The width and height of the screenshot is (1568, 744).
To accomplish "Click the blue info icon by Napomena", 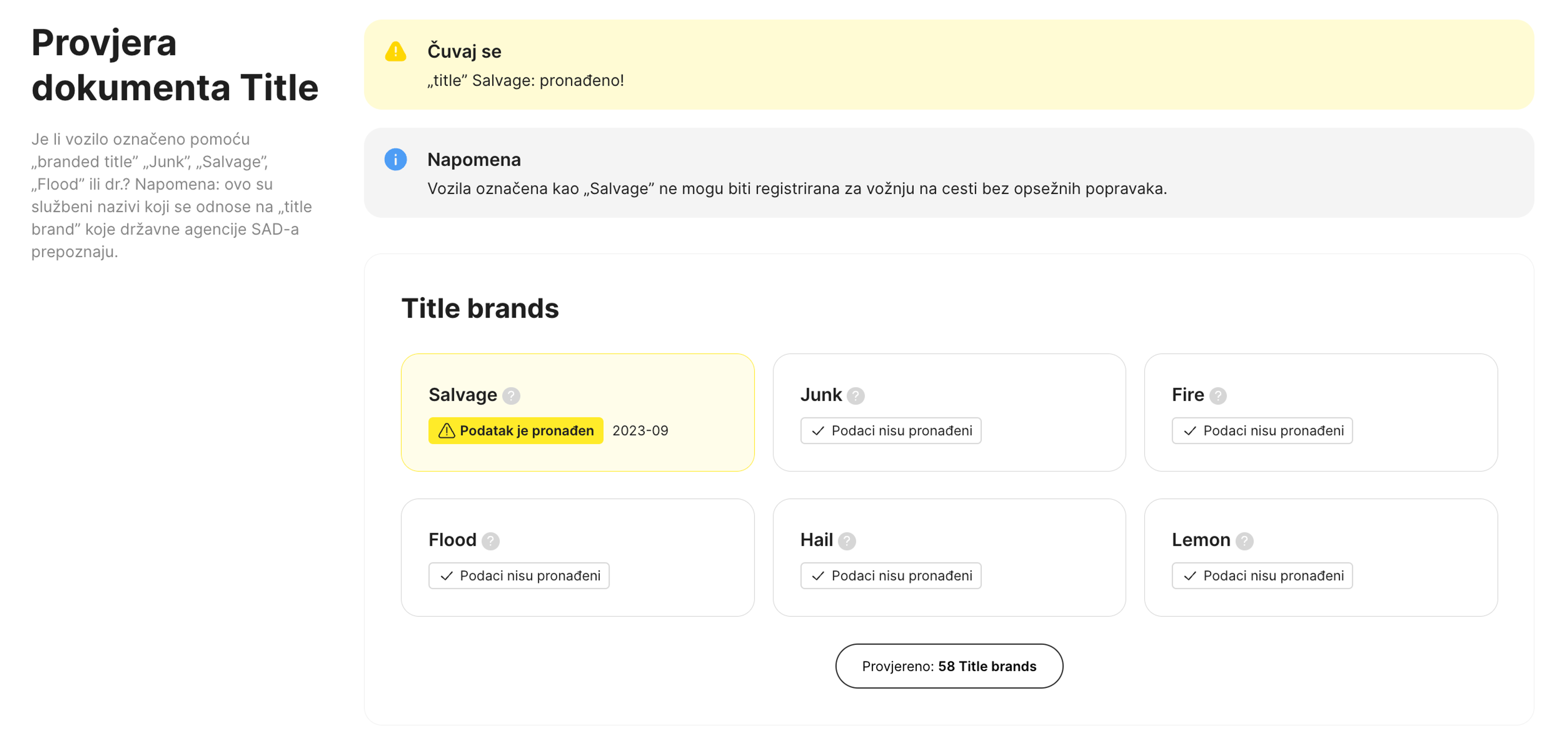I will coord(396,160).
